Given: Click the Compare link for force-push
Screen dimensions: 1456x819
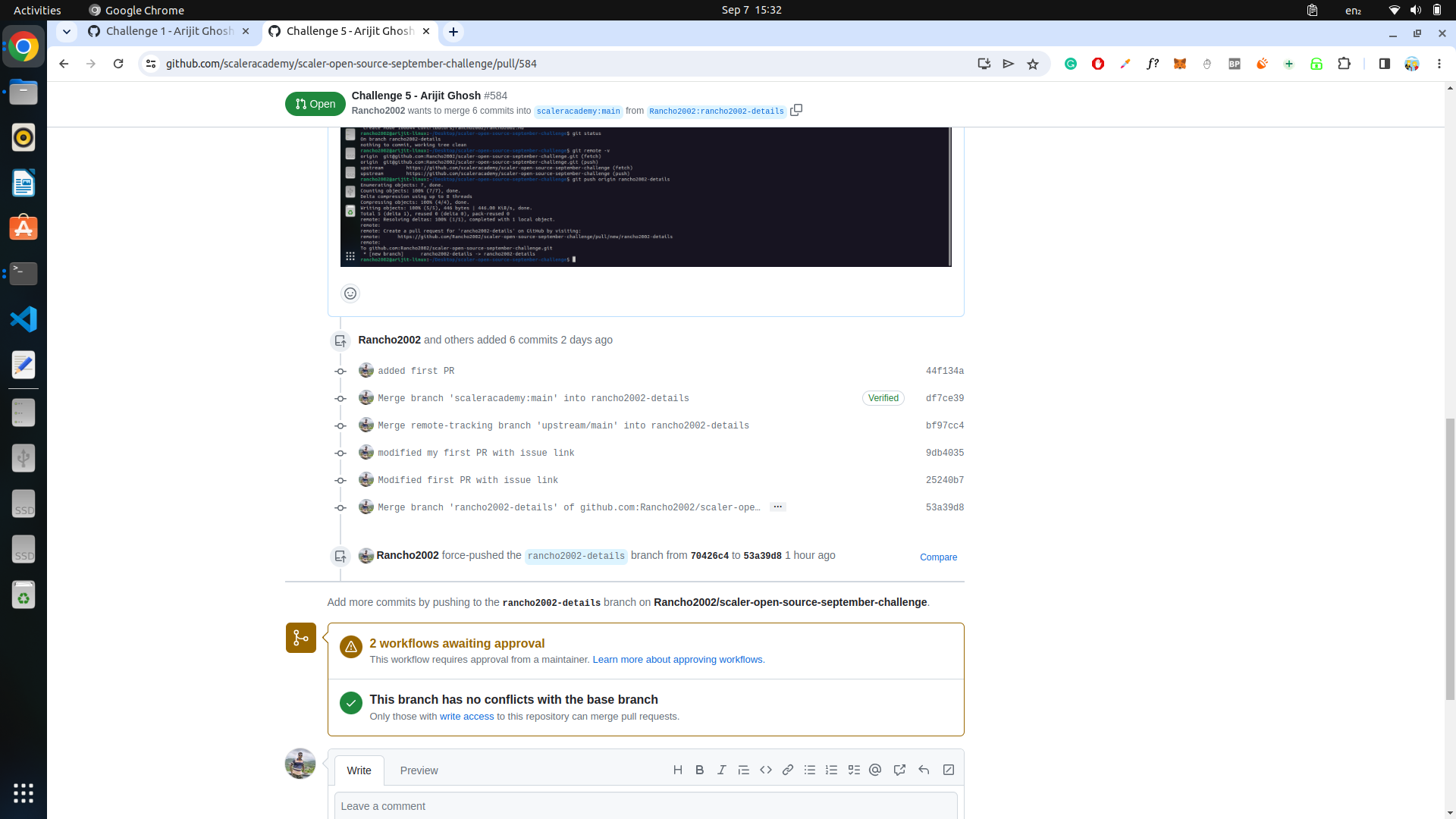Looking at the screenshot, I should 938,557.
